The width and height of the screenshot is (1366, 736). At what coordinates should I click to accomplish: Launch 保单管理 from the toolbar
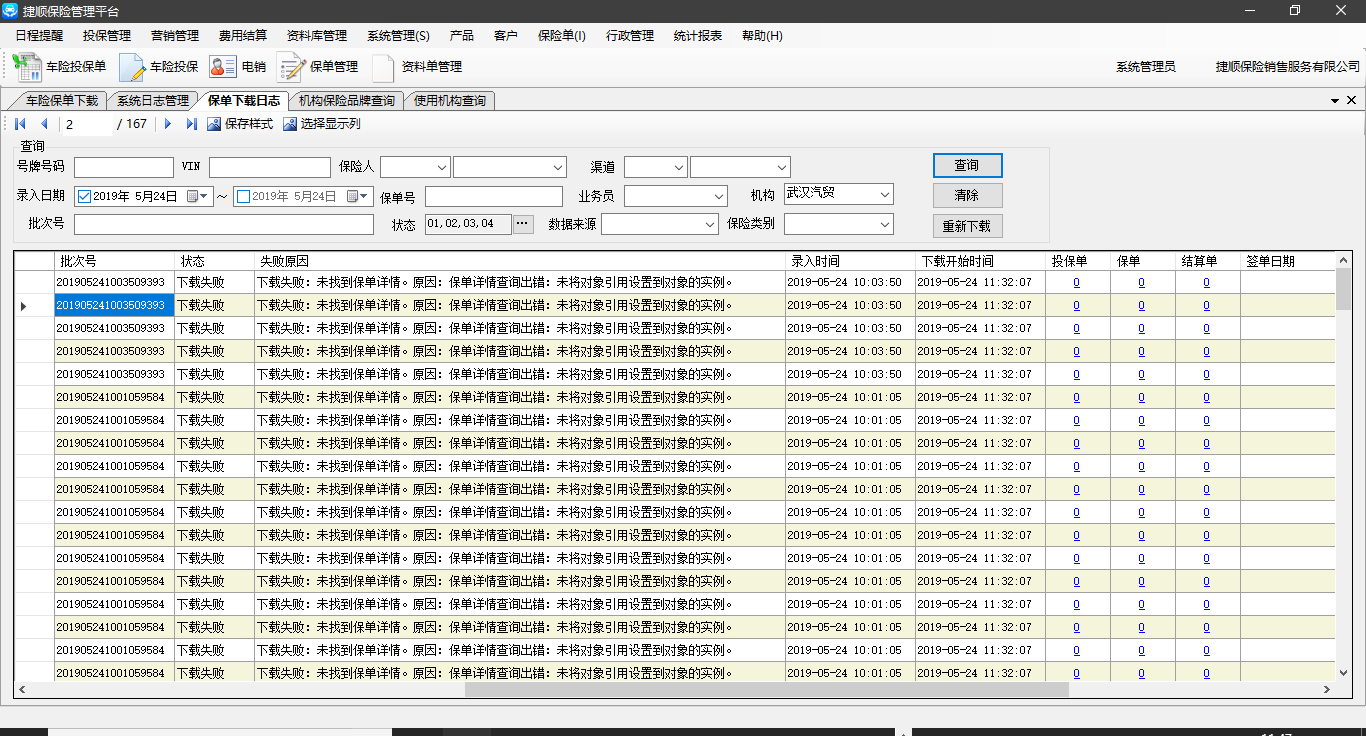(x=291, y=67)
